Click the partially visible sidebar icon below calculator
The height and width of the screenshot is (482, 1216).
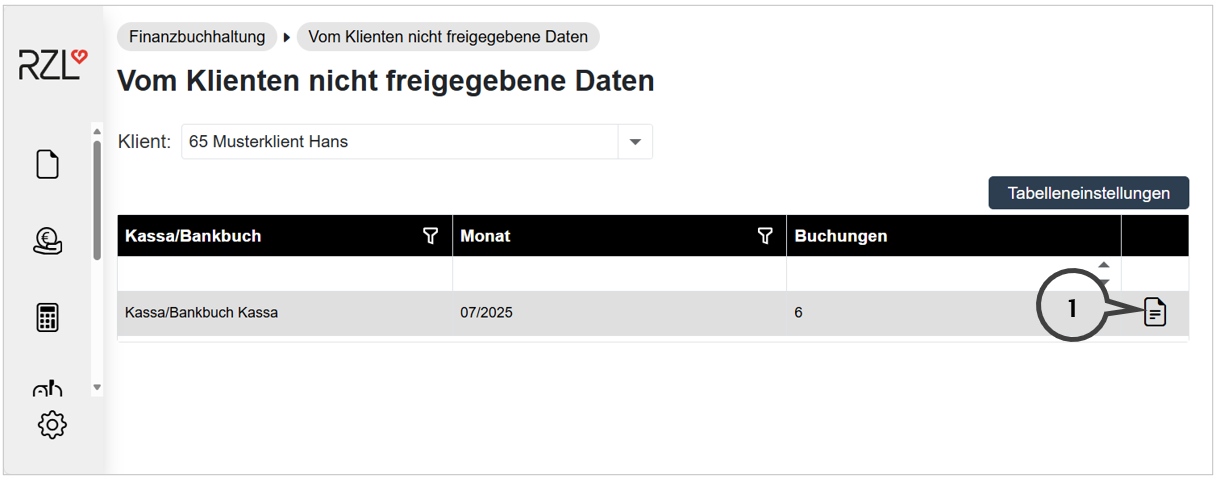click(47, 389)
